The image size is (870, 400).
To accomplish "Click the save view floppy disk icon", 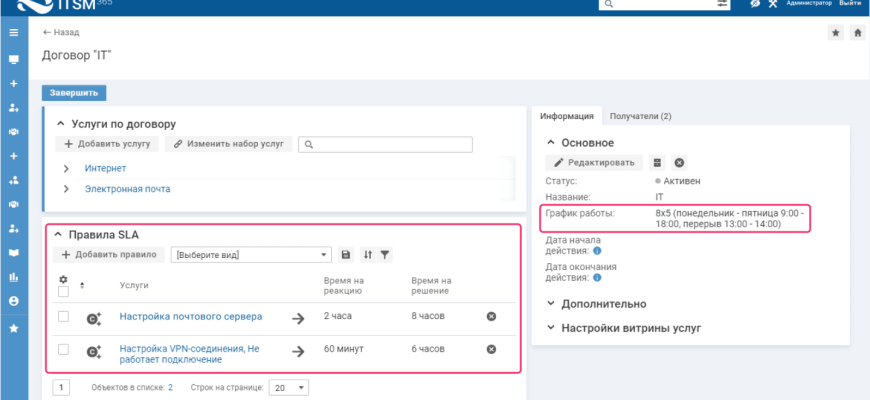I will tap(346, 255).
